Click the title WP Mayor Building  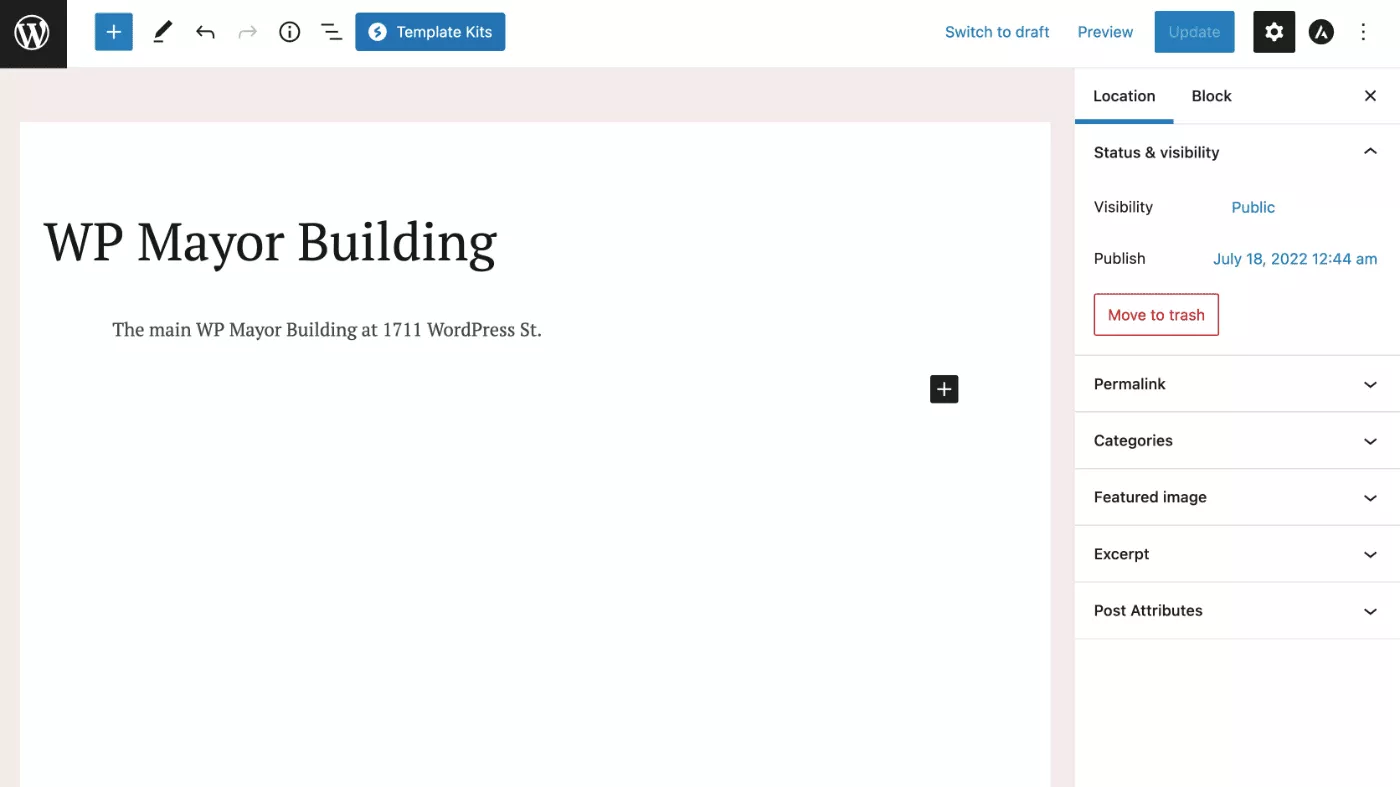[270, 242]
